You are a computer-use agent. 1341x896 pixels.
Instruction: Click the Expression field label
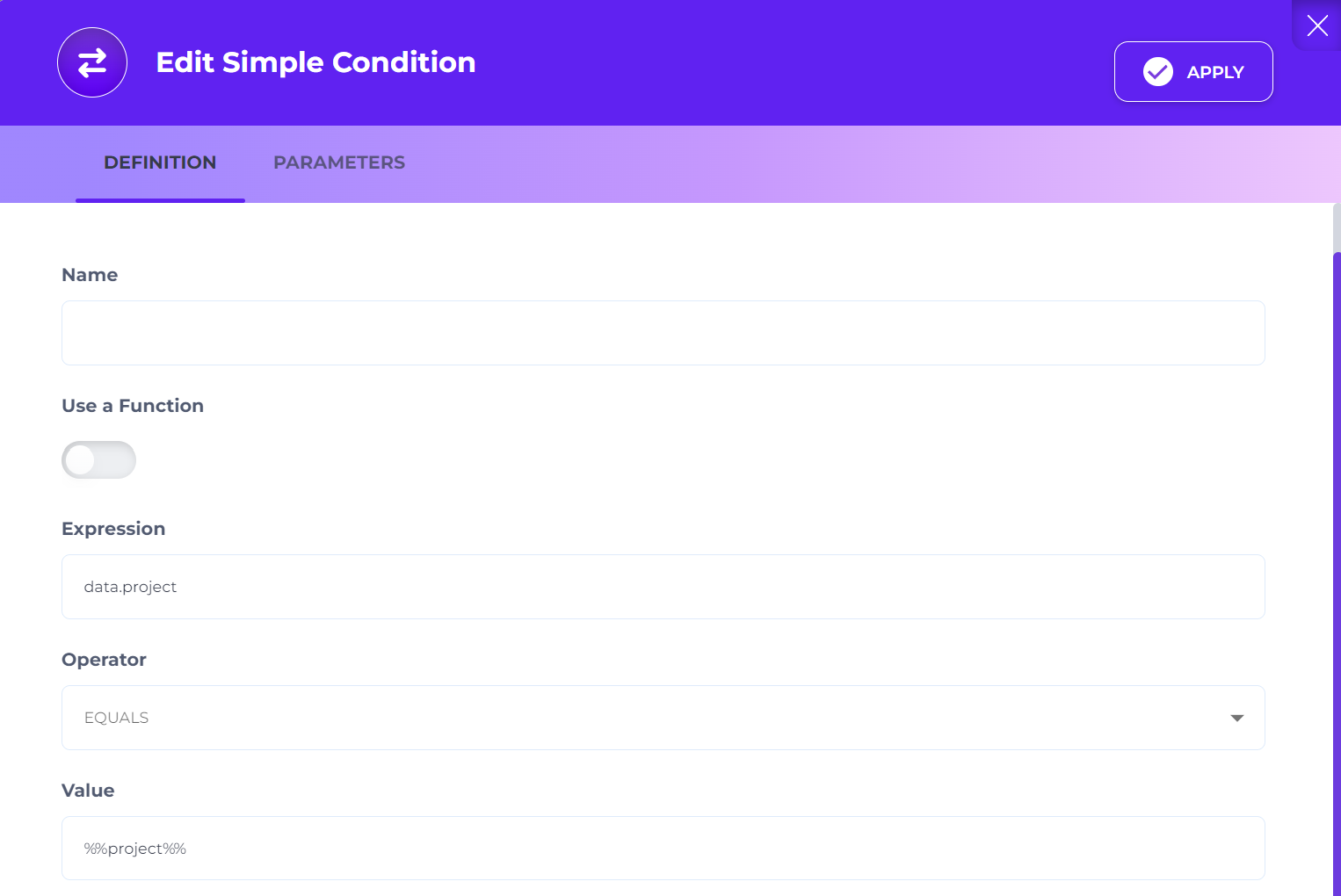coord(113,529)
